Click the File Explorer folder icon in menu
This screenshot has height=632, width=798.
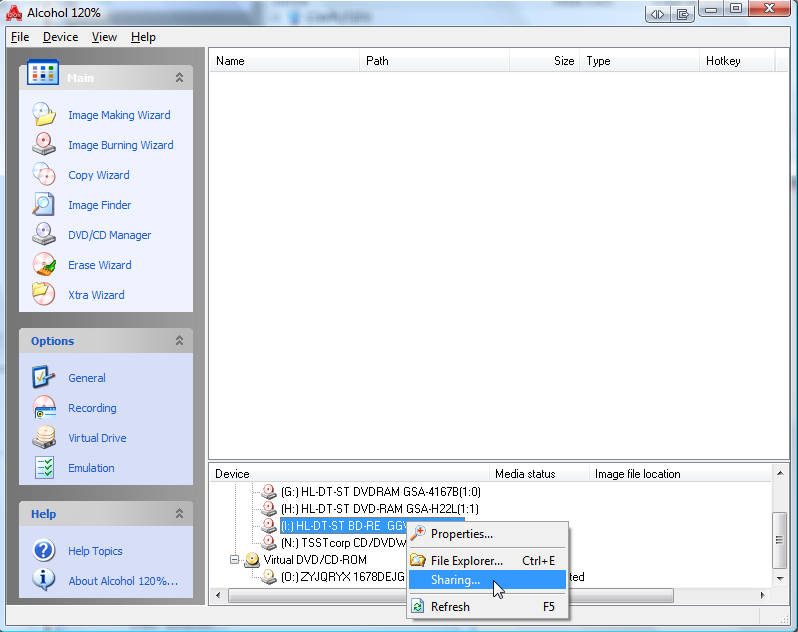418,560
